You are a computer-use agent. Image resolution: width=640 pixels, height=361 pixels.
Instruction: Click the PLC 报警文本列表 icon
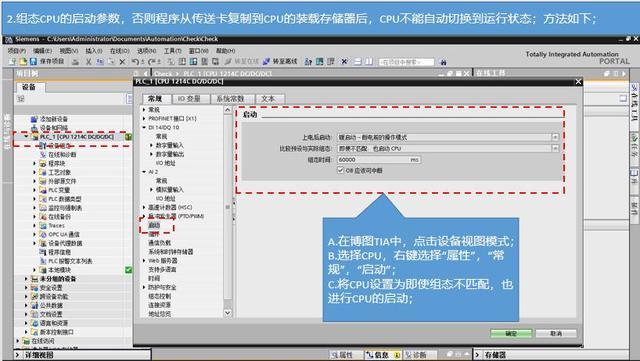tap(43, 261)
